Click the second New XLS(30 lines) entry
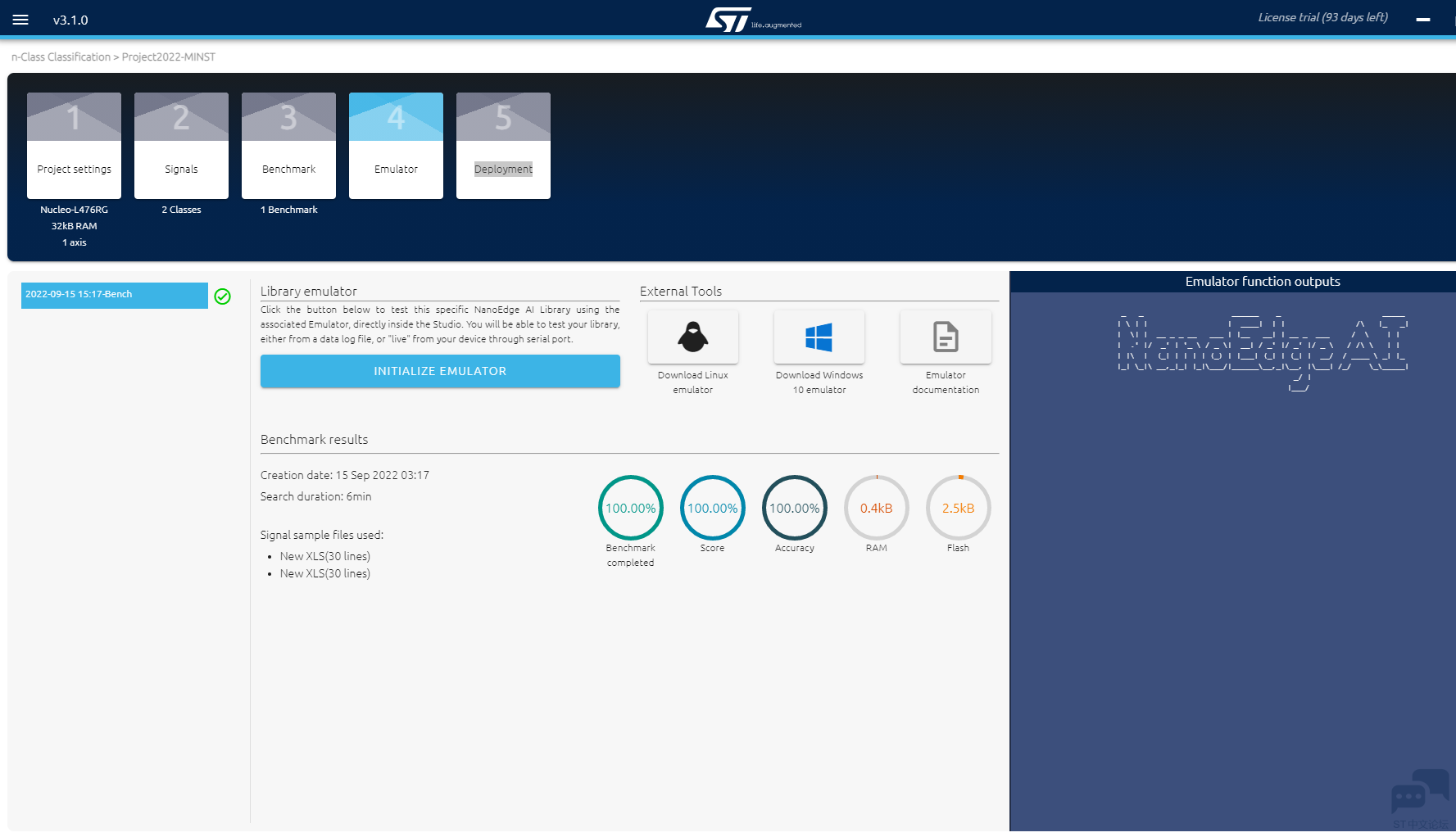Image resolution: width=1456 pixels, height=837 pixels. (325, 573)
